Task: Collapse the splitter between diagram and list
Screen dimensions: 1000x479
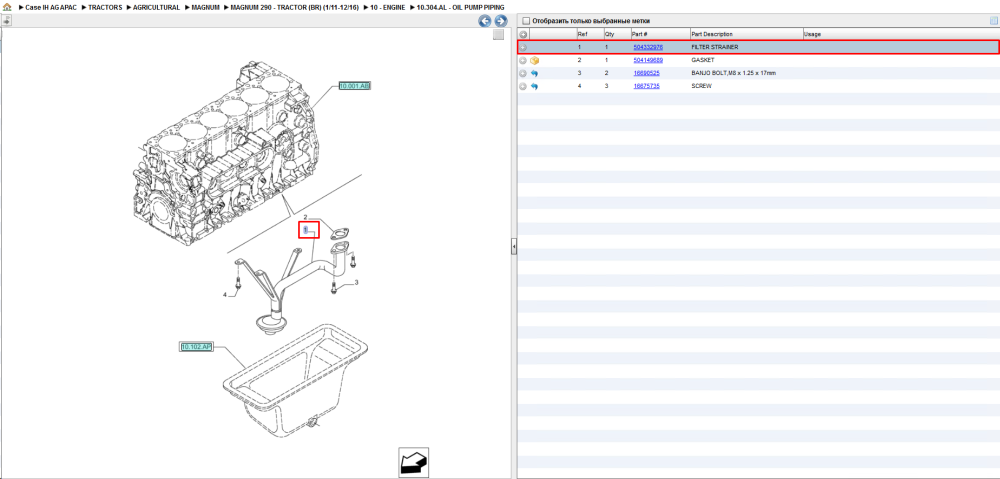Action: [514, 247]
